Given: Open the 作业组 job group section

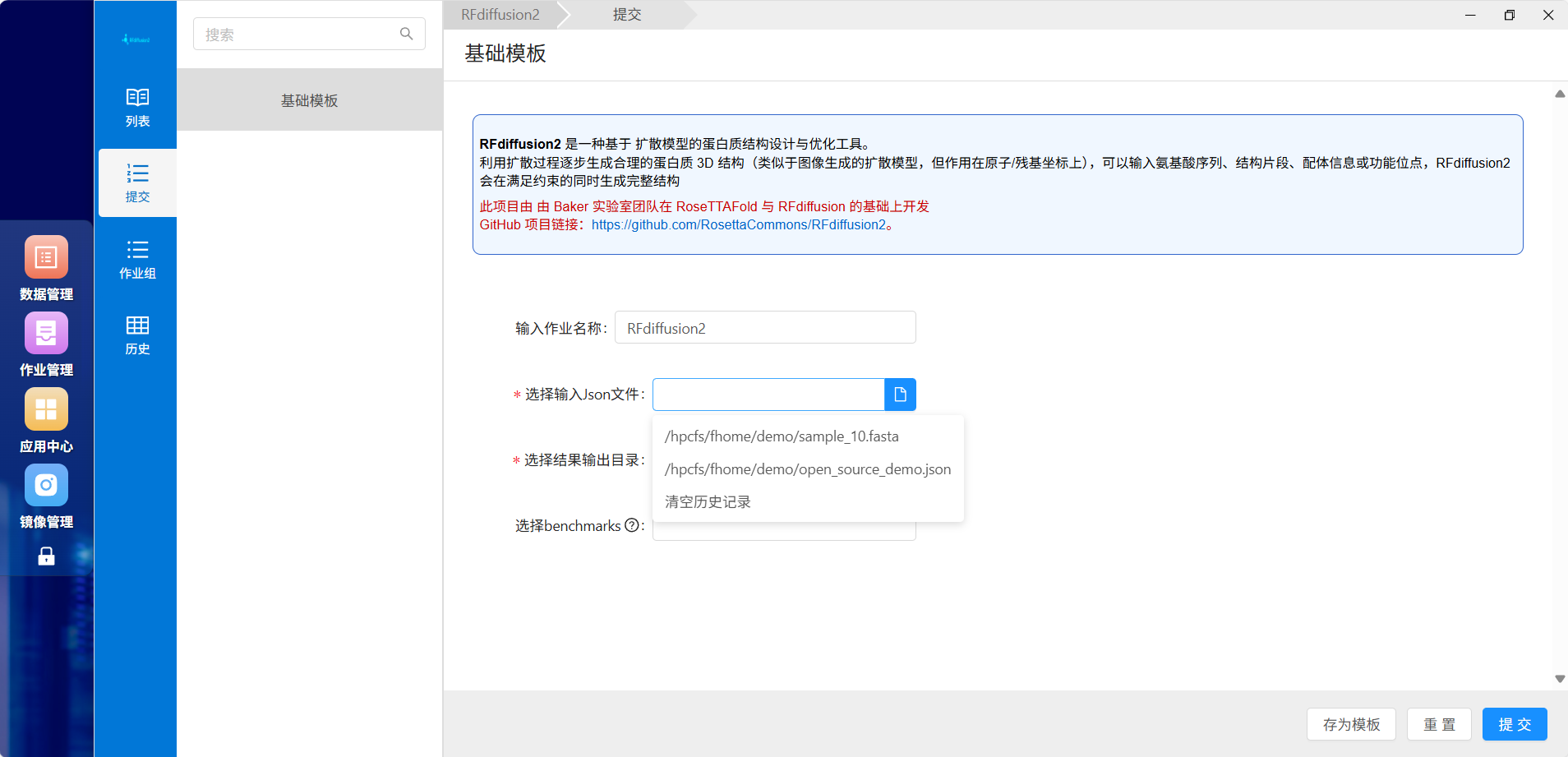Looking at the screenshot, I should [137, 260].
